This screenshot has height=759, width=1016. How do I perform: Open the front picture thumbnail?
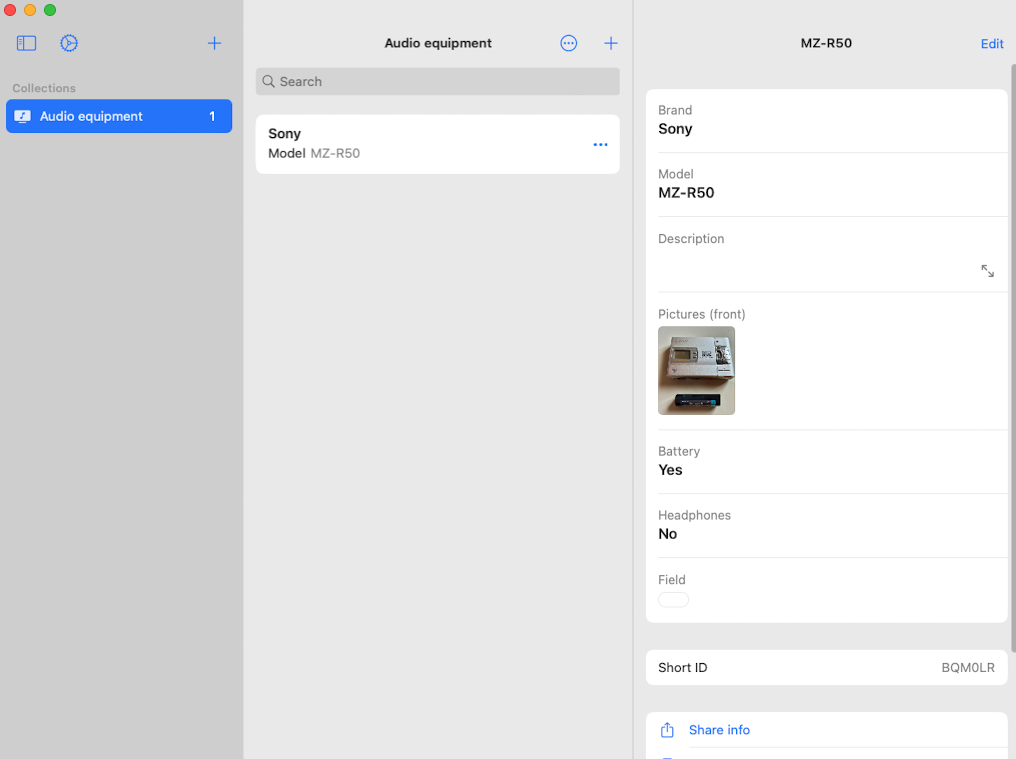(x=696, y=370)
